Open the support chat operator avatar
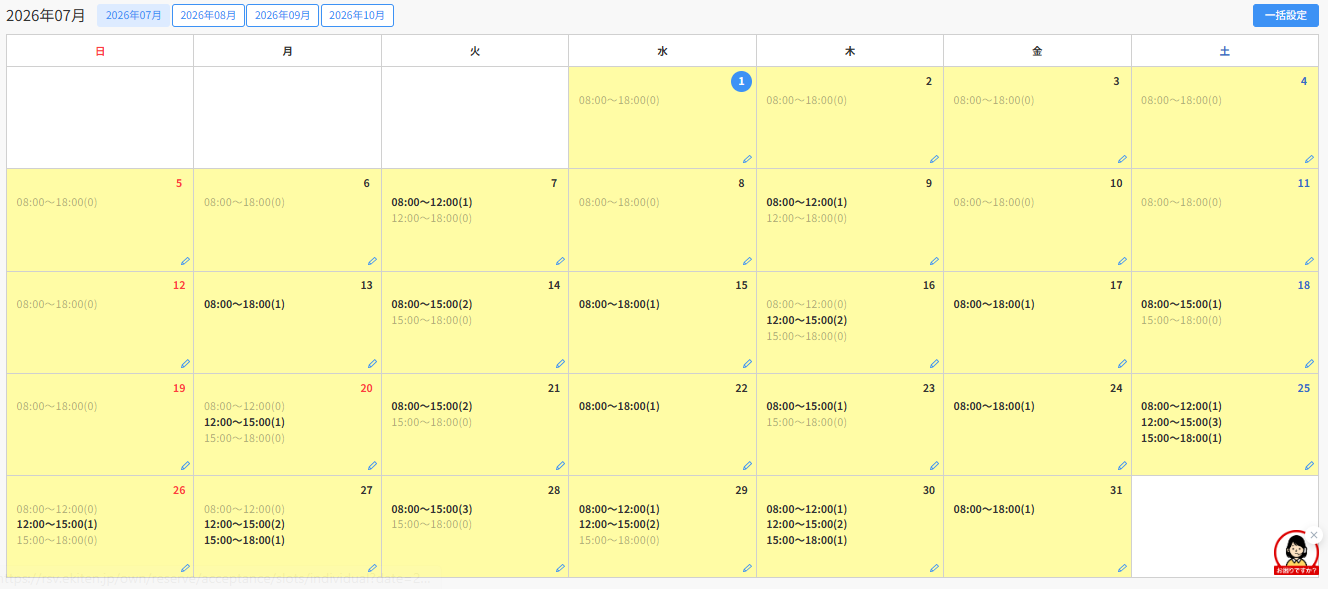 [1296, 552]
